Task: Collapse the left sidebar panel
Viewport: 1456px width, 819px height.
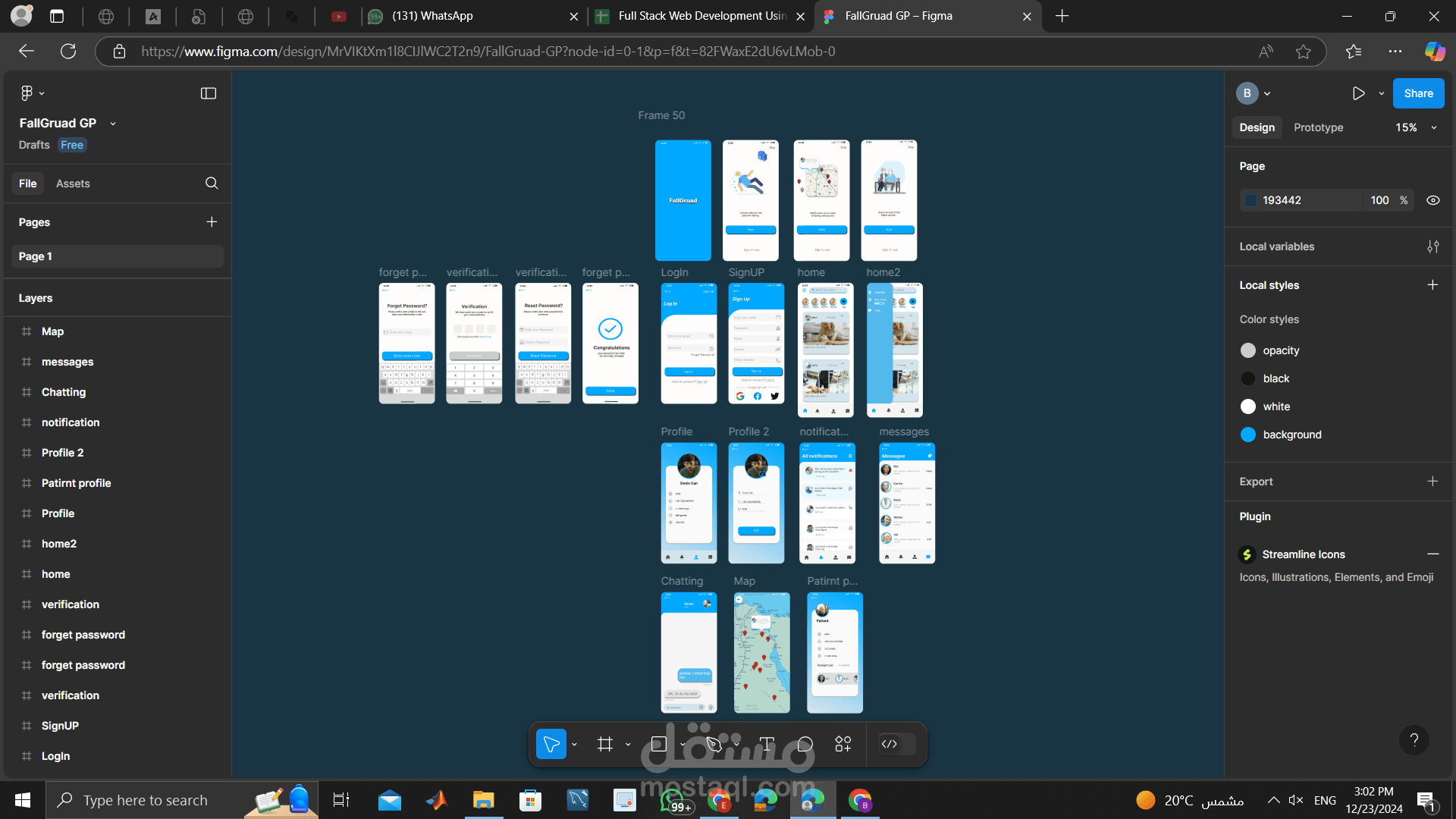Action: (x=209, y=93)
